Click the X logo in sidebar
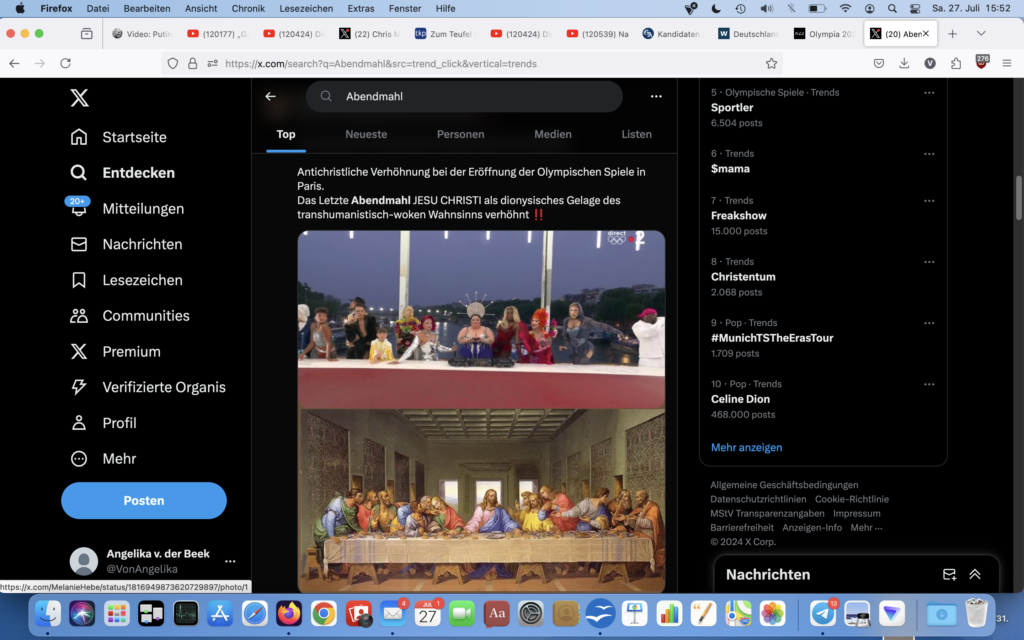1024x640 pixels. (x=79, y=98)
